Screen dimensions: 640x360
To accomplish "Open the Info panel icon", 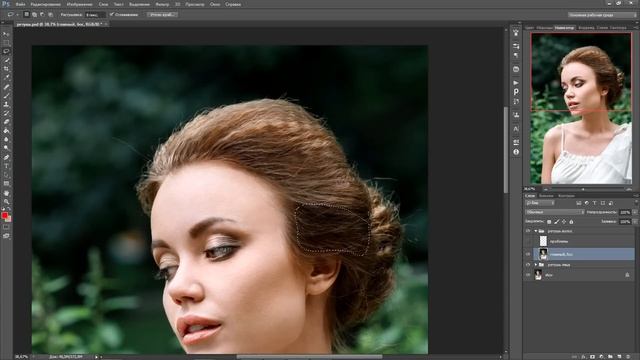I will [x=516, y=152].
